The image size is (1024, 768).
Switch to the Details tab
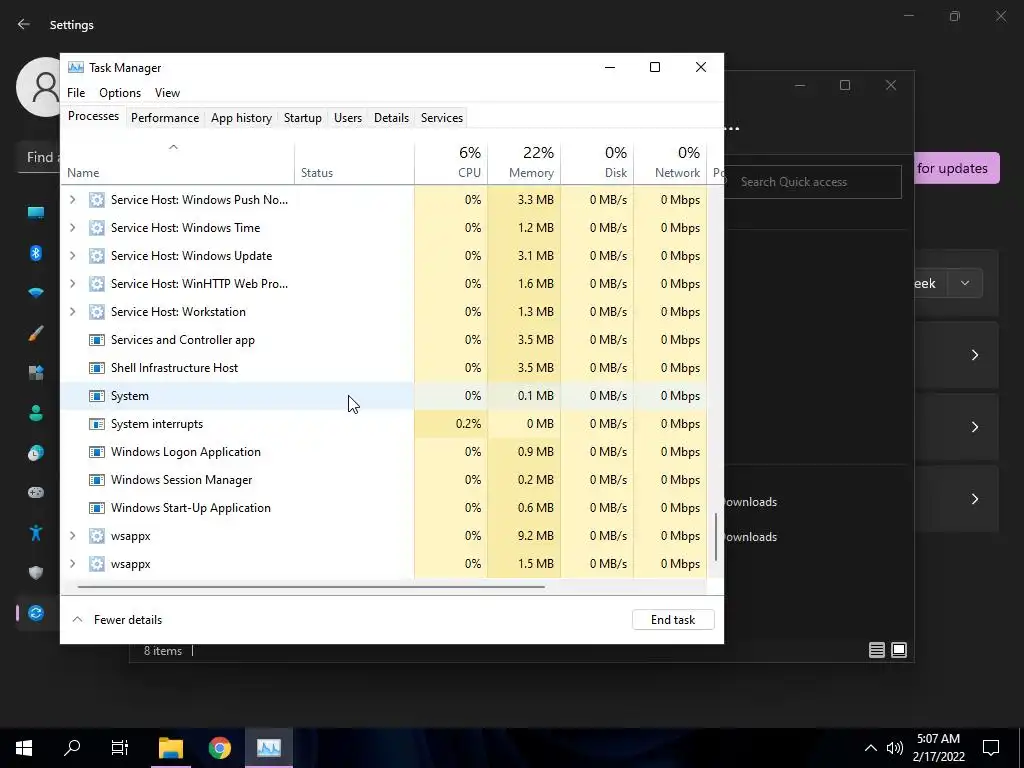(391, 118)
